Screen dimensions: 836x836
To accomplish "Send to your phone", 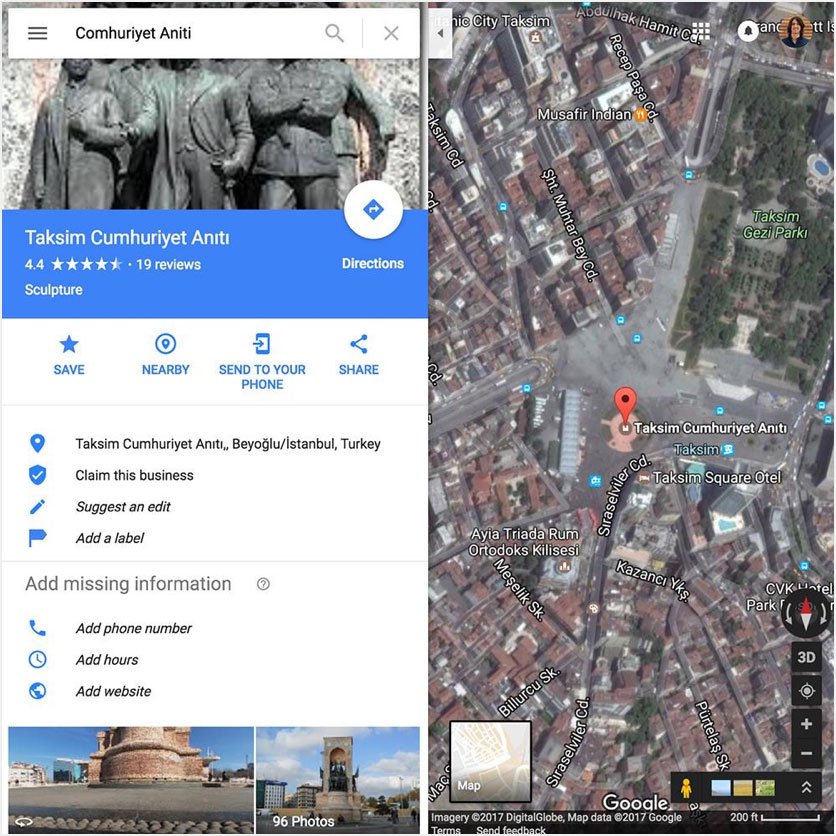I will pos(262,362).
